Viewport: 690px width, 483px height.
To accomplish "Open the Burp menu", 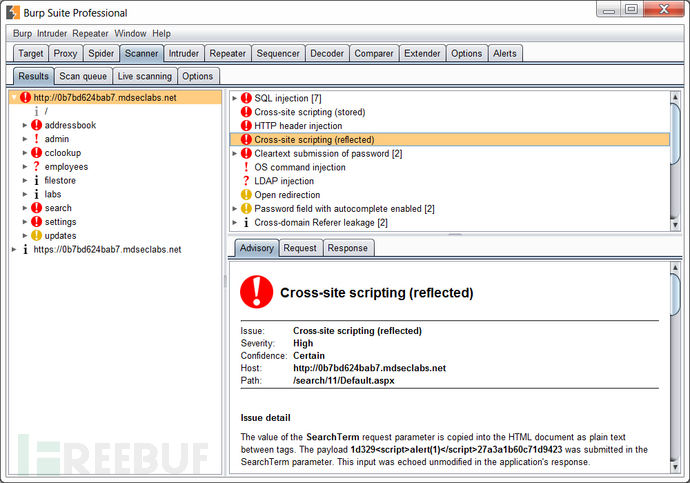I will pos(22,33).
